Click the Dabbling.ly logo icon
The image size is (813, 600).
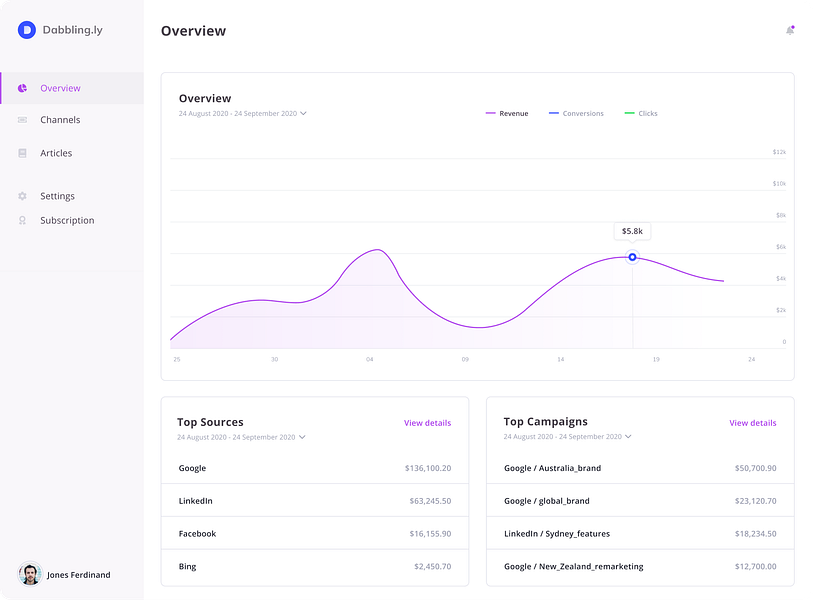pyautogui.click(x=26, y=30)
